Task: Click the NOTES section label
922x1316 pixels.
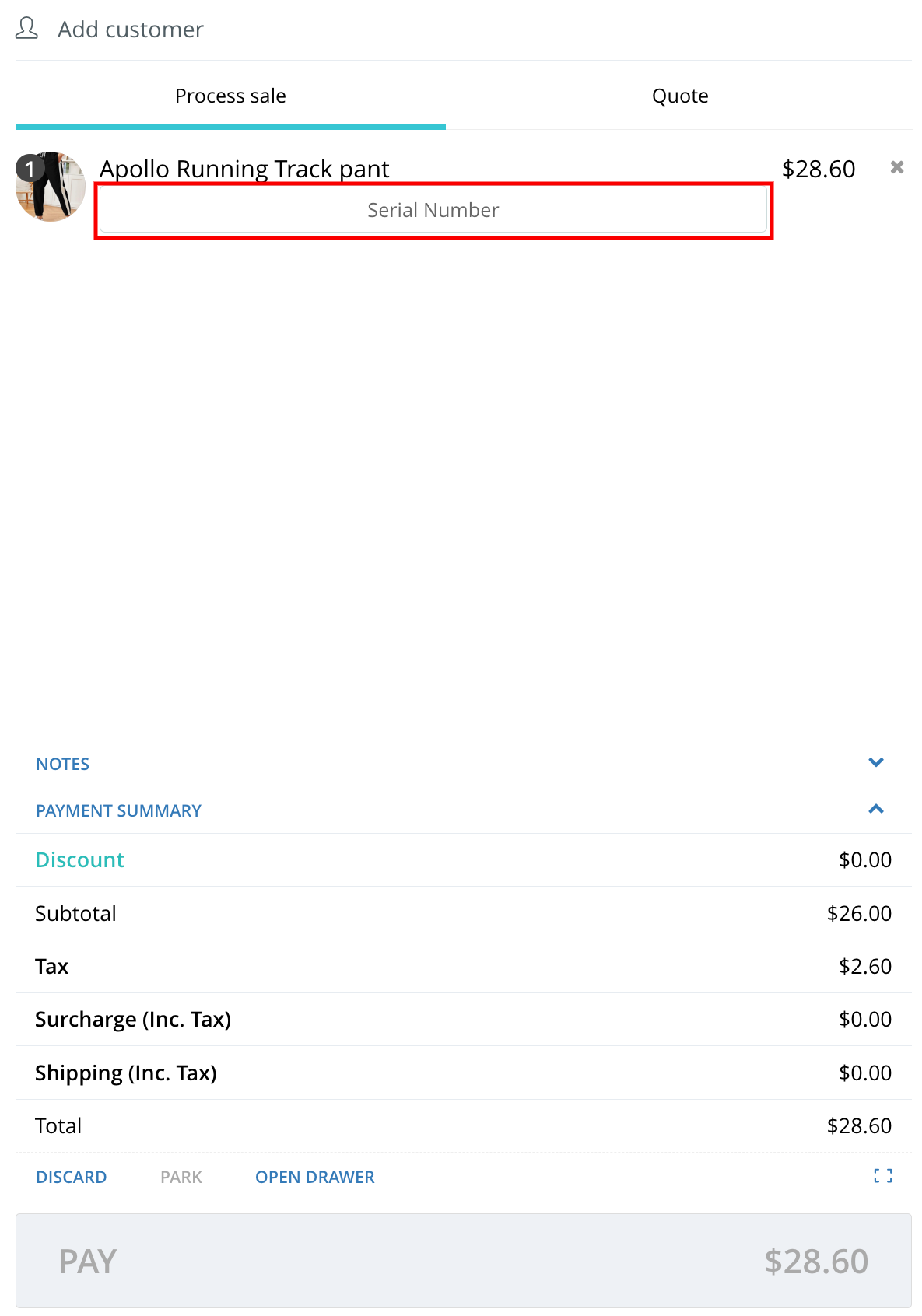Action: (62, 764)
